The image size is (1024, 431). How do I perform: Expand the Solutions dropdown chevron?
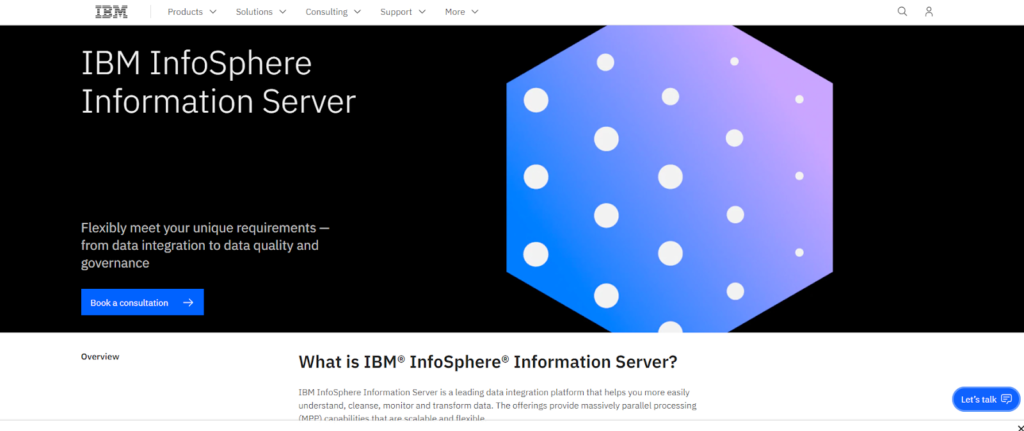(x=282, y=12)
